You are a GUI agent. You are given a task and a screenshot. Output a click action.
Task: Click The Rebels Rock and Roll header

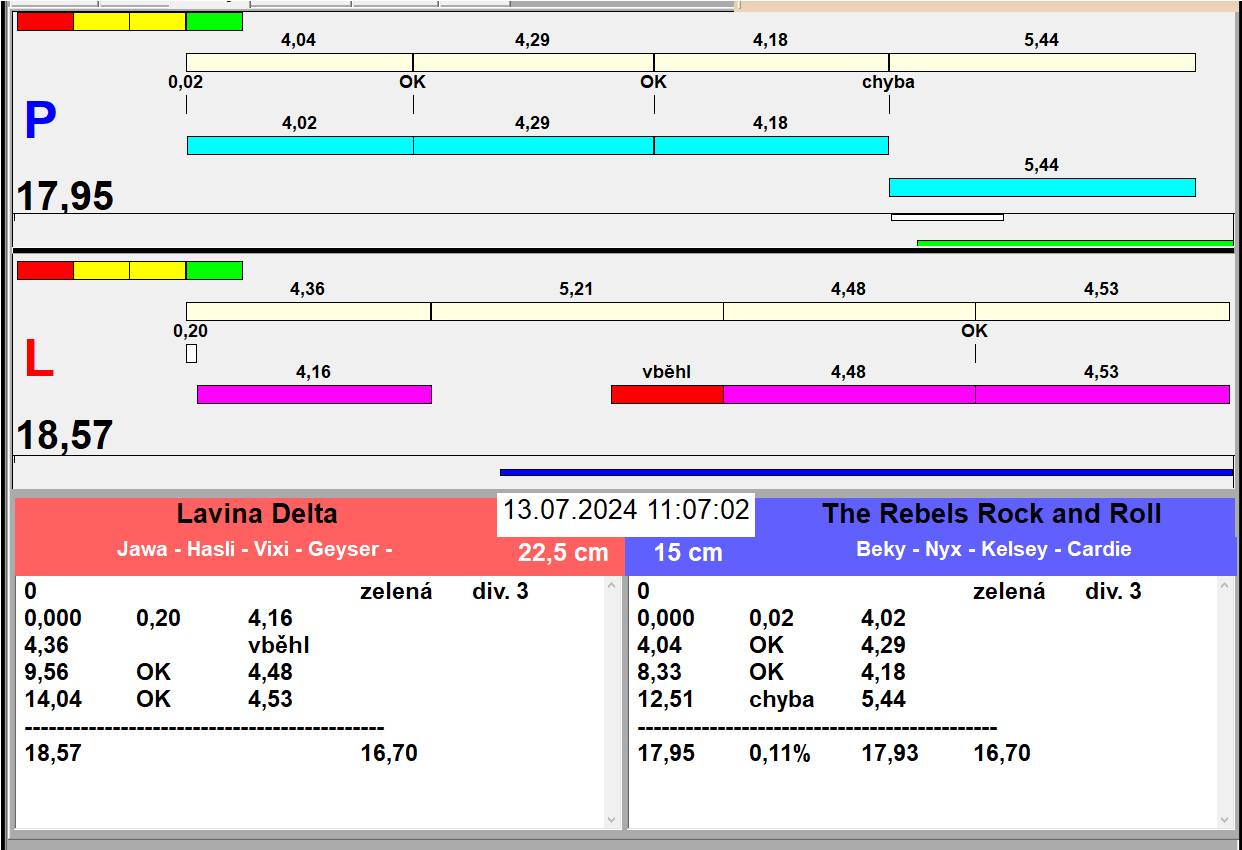[991, 514]
